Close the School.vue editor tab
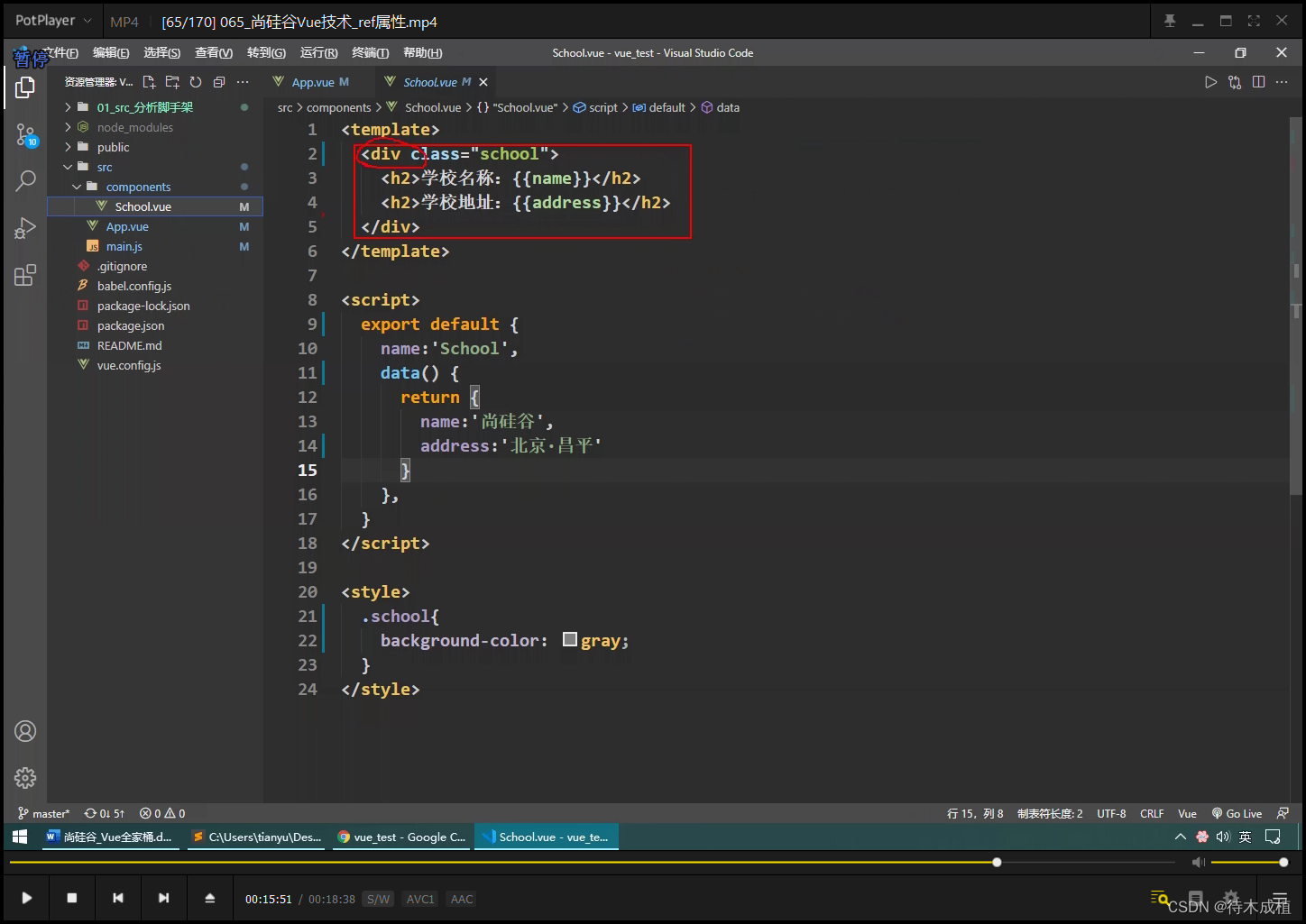The width and height of the screenshot is (1306, 924). pos(483,82)
